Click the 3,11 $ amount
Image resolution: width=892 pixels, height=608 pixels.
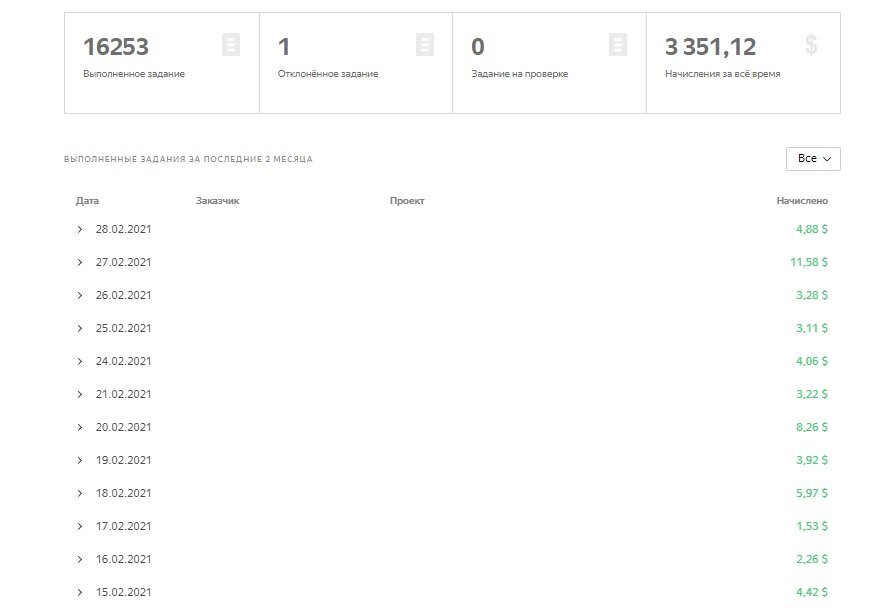click(x=812, y=328)
